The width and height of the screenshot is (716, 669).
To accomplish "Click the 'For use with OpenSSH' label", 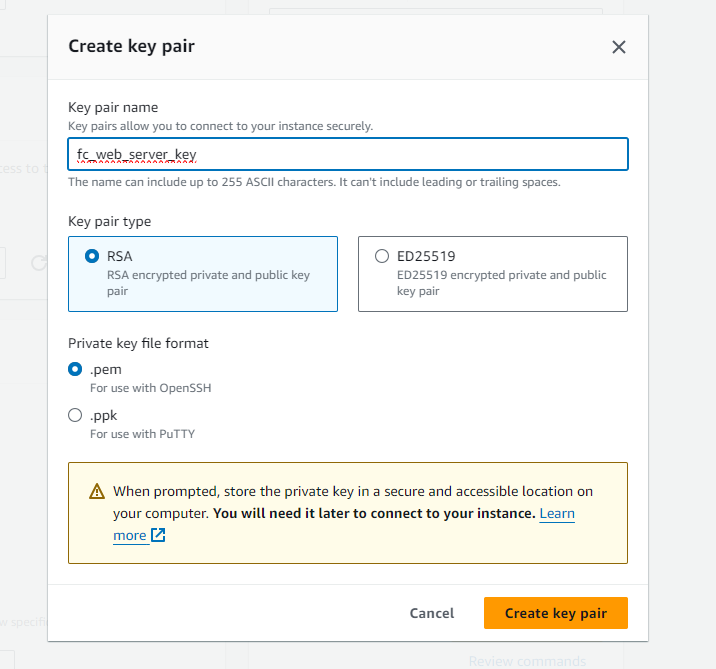I will click(151, 388).
